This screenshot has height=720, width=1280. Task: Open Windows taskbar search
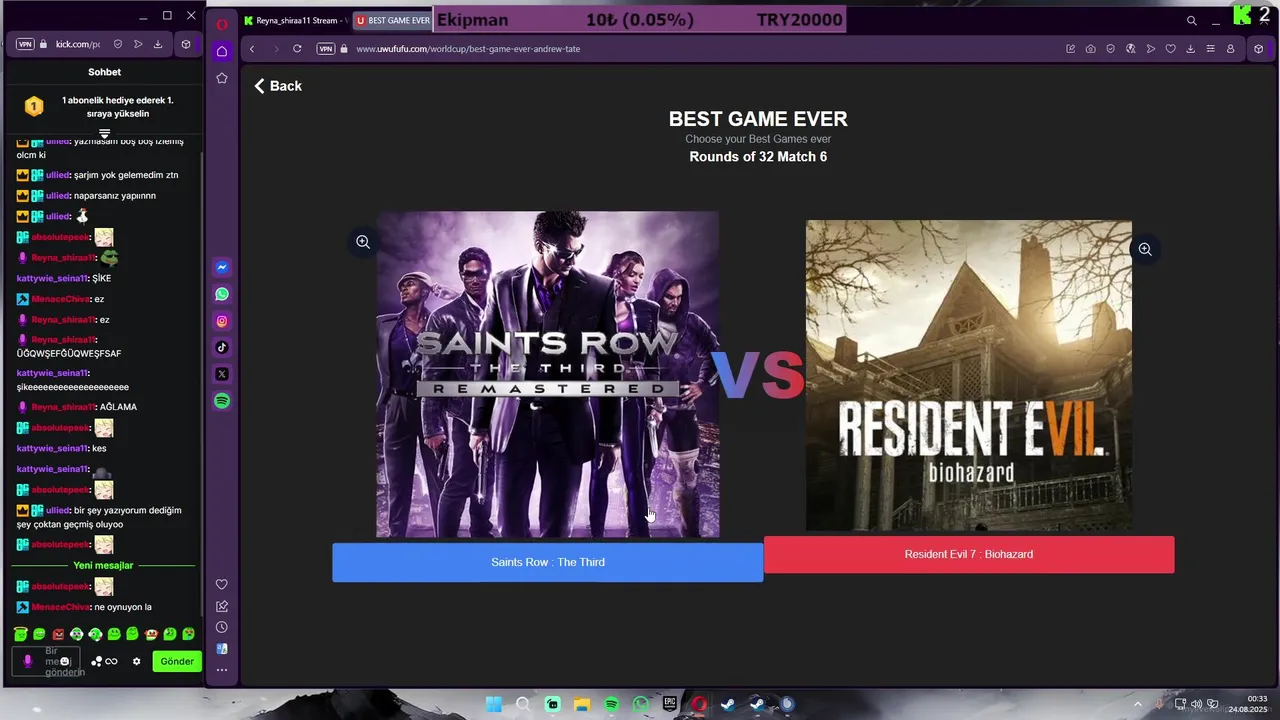[x=523, y=704]
